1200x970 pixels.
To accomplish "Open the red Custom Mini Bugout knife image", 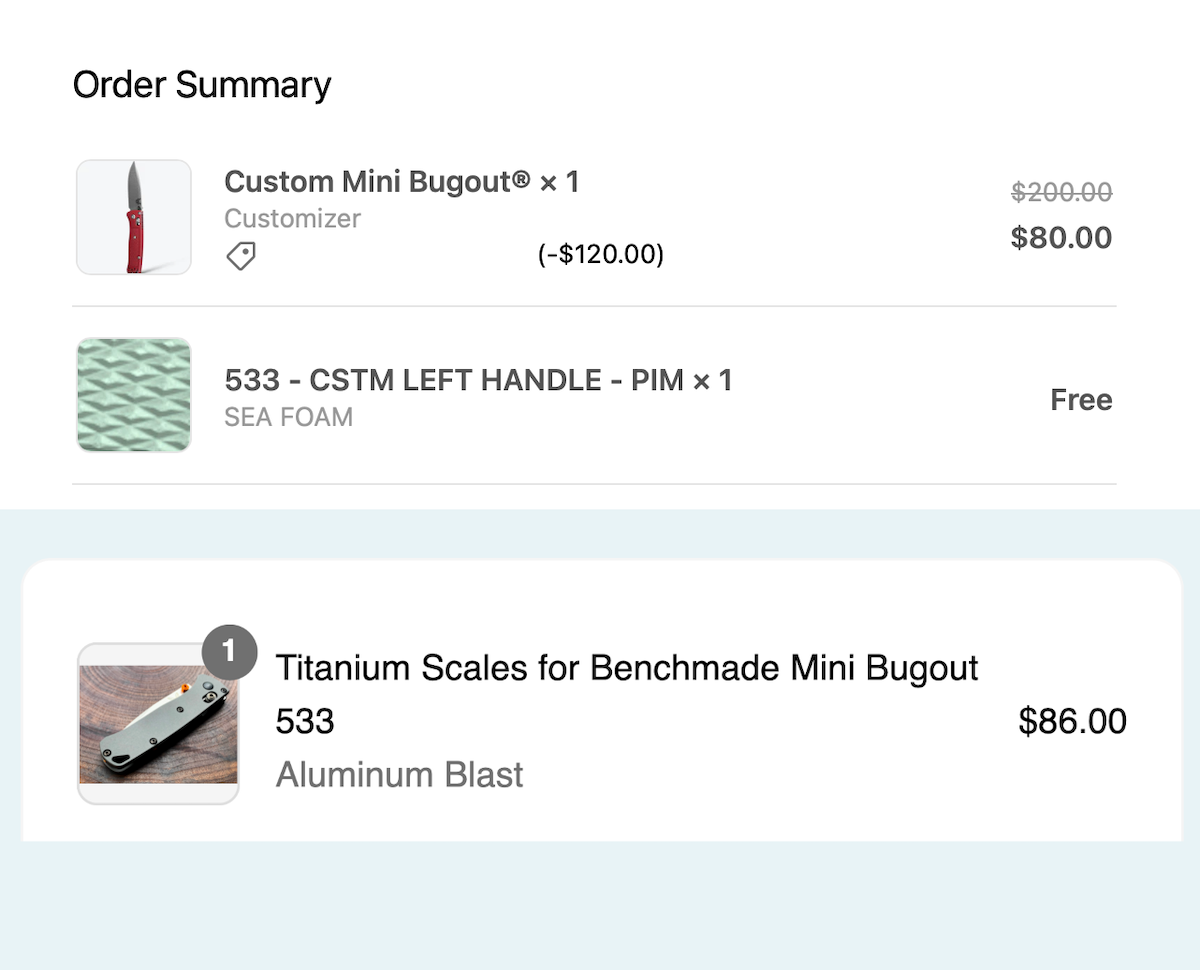I will pyautogui.click(x=134, y=217).
